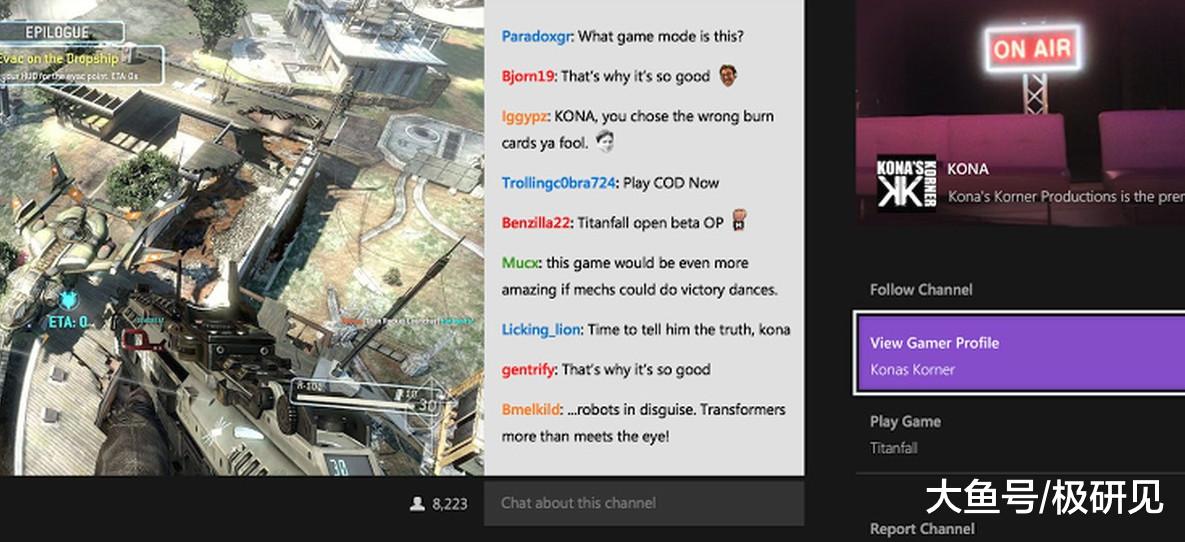Viewport: 1185px width, 542px height.
Task: Click username Trollingc0bra724 in chat
Action: (x=559, y=183)
